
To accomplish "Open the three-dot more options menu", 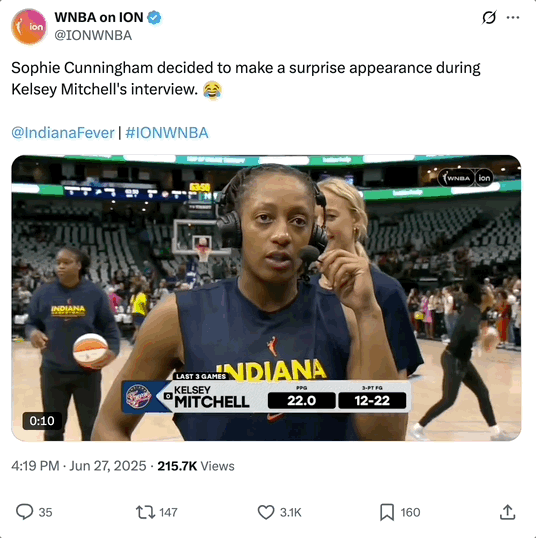I will 513,17.
